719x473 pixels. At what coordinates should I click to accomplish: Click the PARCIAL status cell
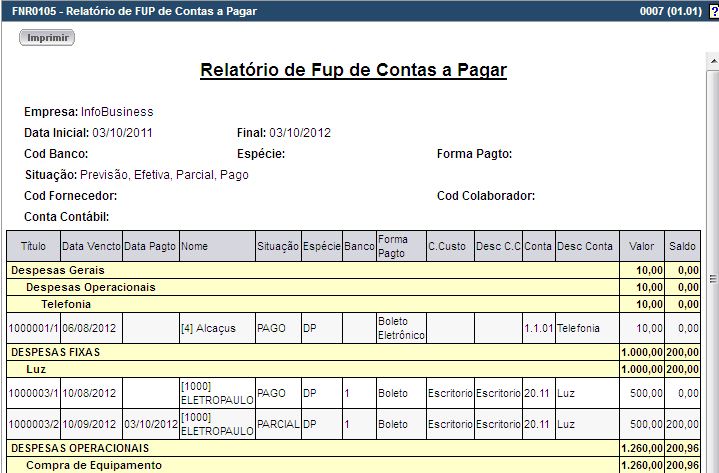277,424
